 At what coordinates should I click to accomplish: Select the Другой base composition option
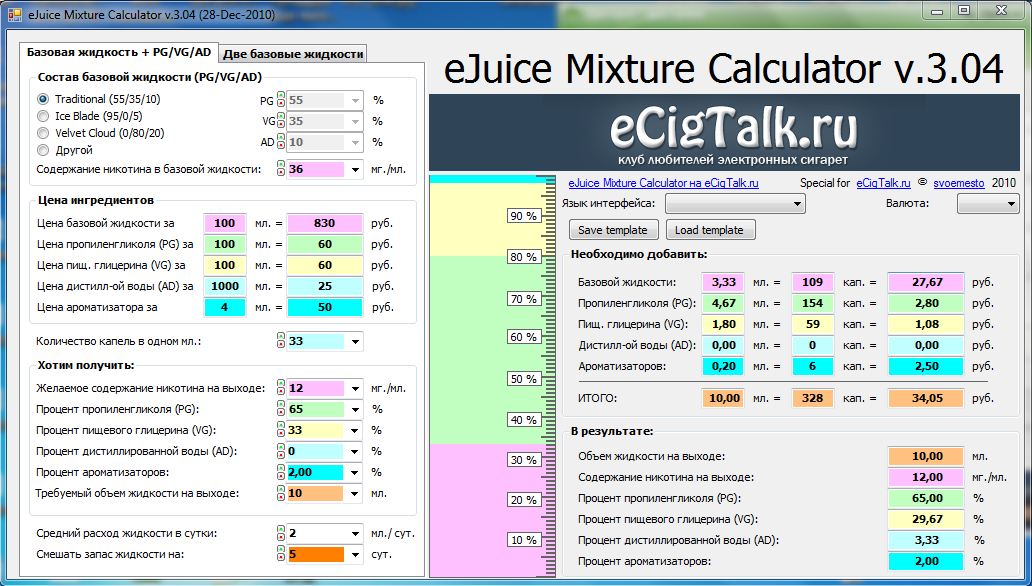(x=43, y=150)
